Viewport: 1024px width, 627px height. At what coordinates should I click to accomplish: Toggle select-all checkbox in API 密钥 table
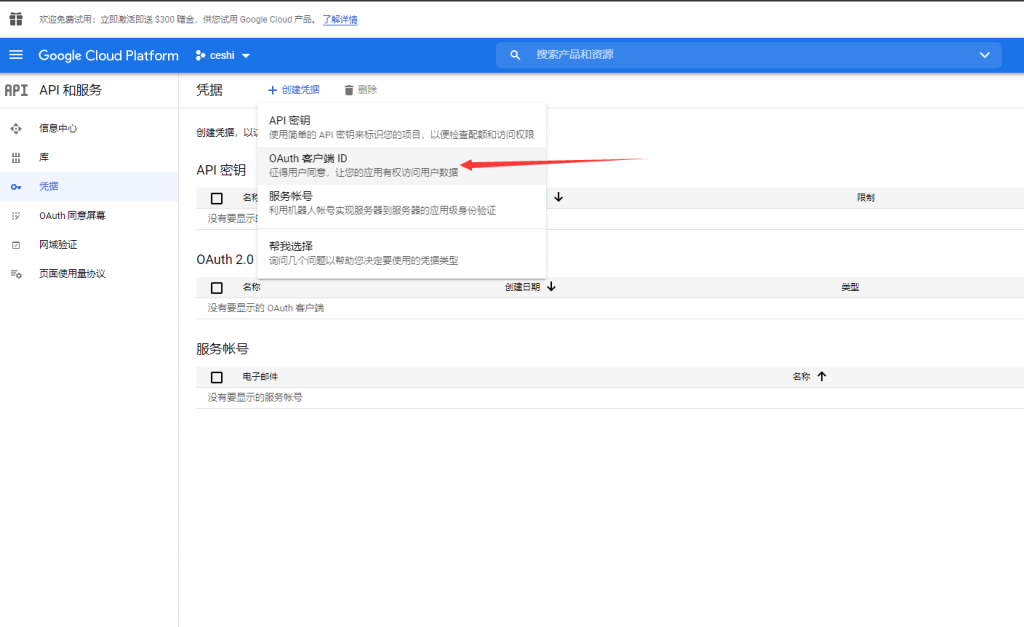(x=217, y=198)
